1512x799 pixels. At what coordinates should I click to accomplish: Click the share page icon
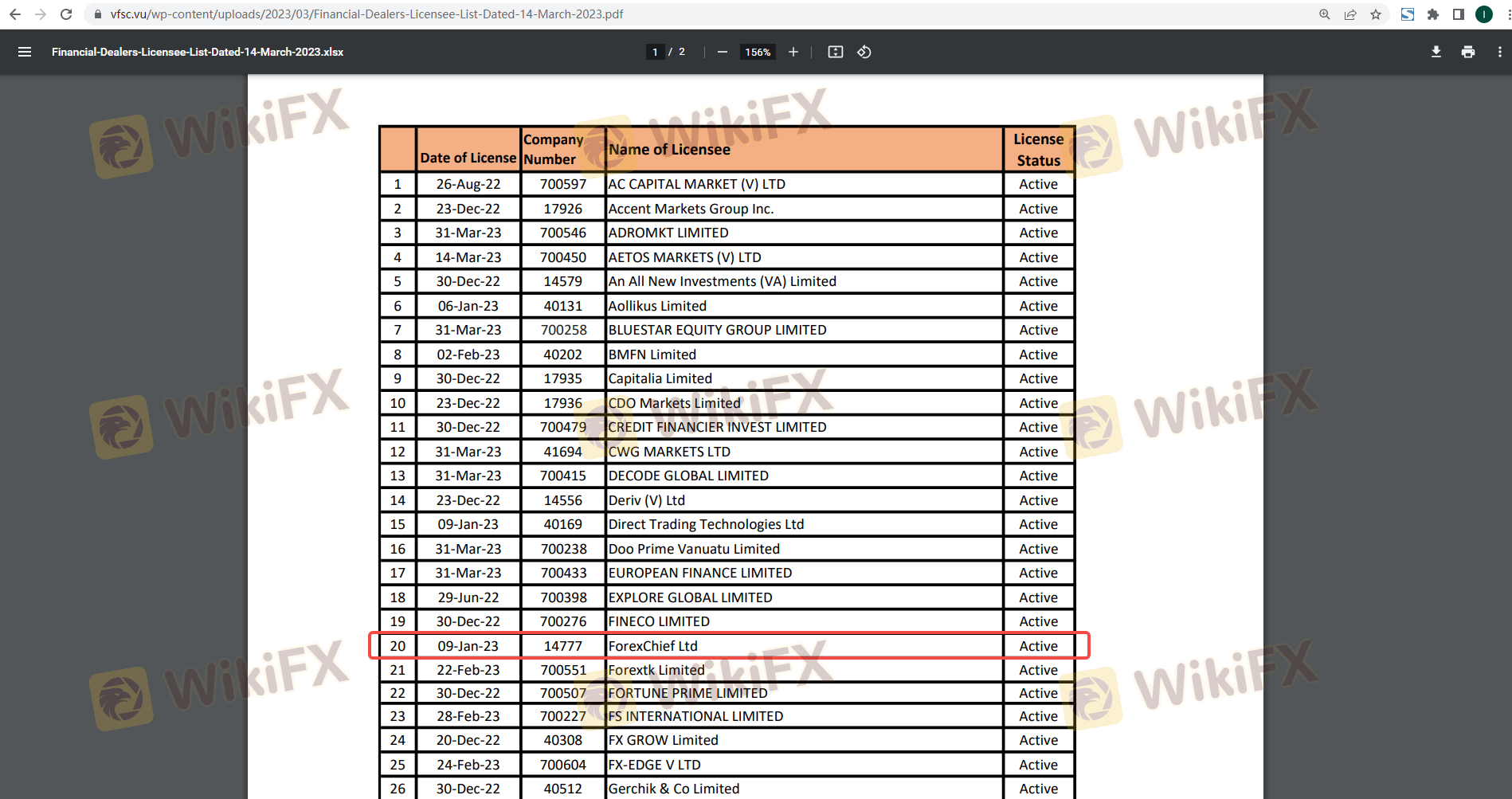pyautogui.click(x=1350, y=14)
